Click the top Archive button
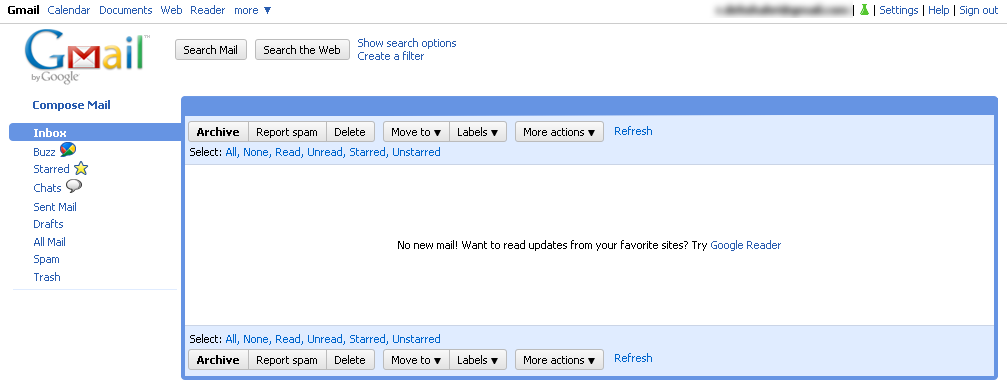The height and width of the screenshot is (391, 1007). click(218, 132)
